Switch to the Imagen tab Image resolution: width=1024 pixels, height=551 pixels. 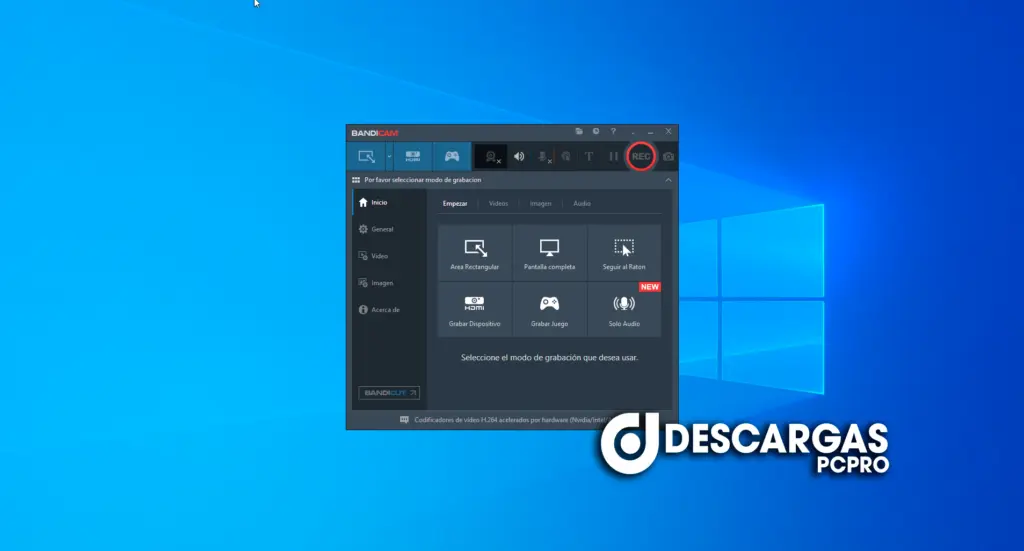tap(541, 204)
